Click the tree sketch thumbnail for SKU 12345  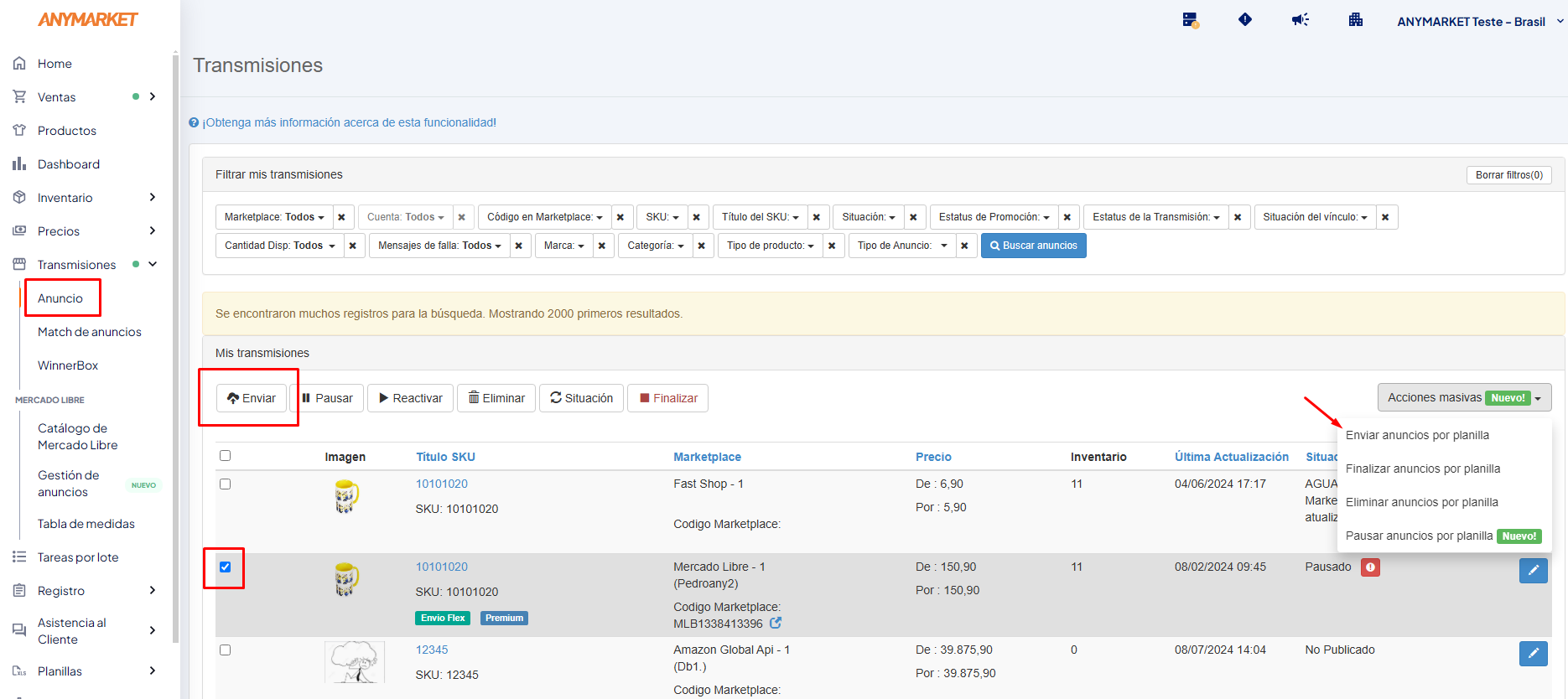[x=355, y=662]
